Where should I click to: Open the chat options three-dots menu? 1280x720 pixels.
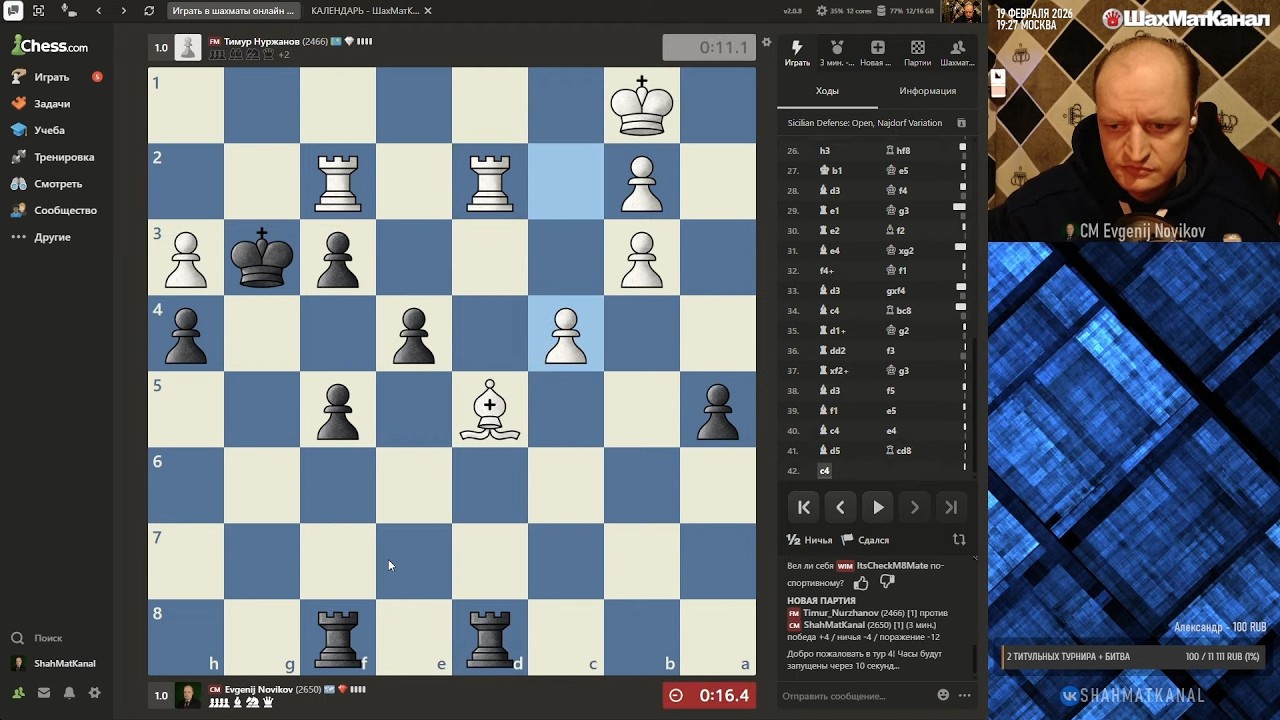tap(964, 695)
